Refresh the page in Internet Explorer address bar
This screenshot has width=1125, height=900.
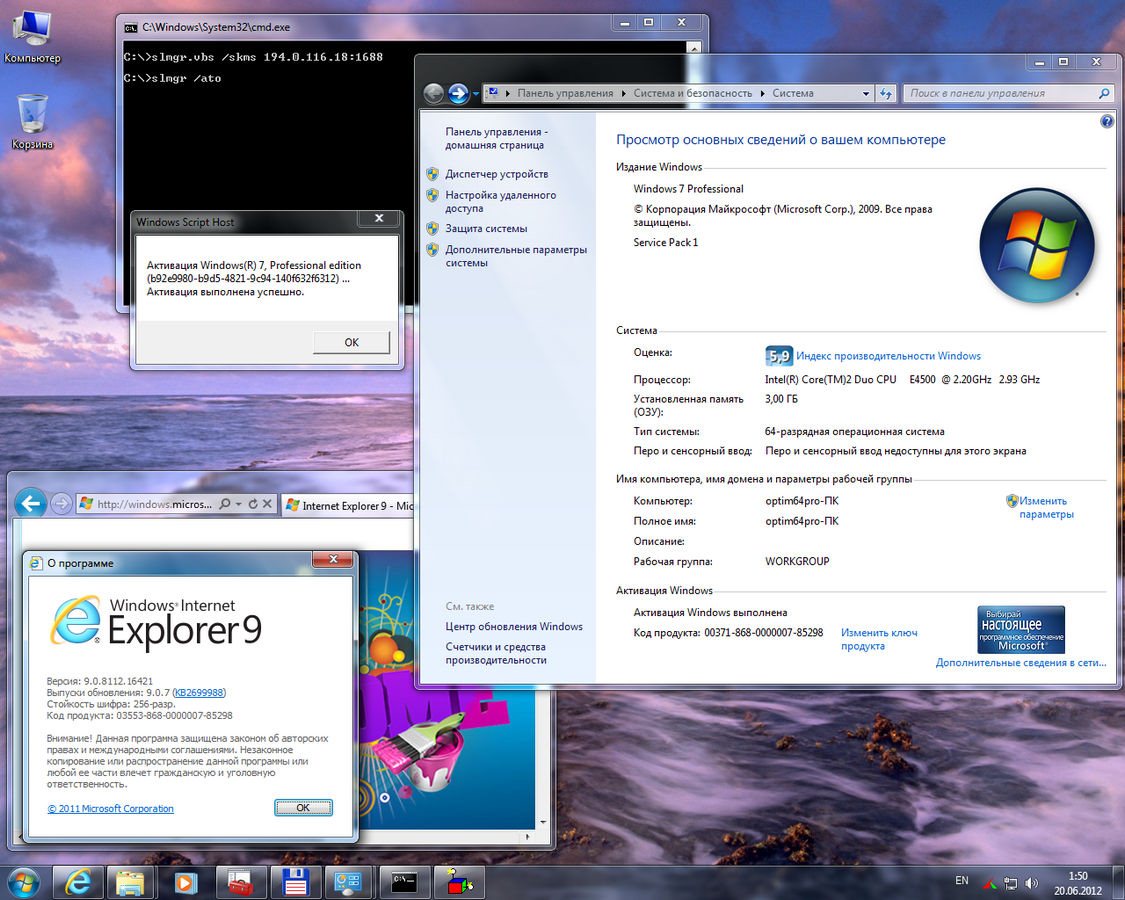[253, 505]
